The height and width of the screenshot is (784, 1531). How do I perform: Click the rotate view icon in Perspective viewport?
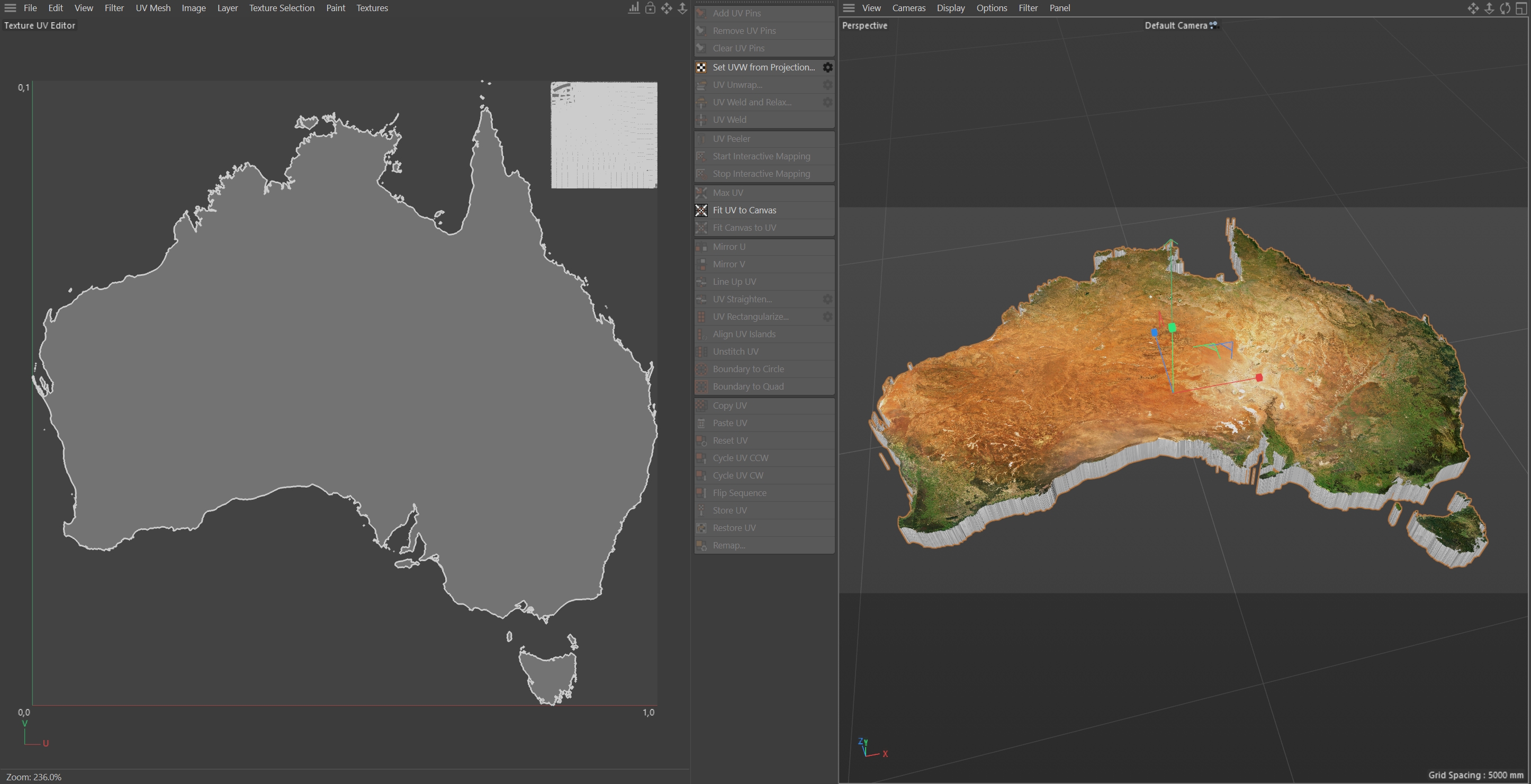[x=1505, y=8]
